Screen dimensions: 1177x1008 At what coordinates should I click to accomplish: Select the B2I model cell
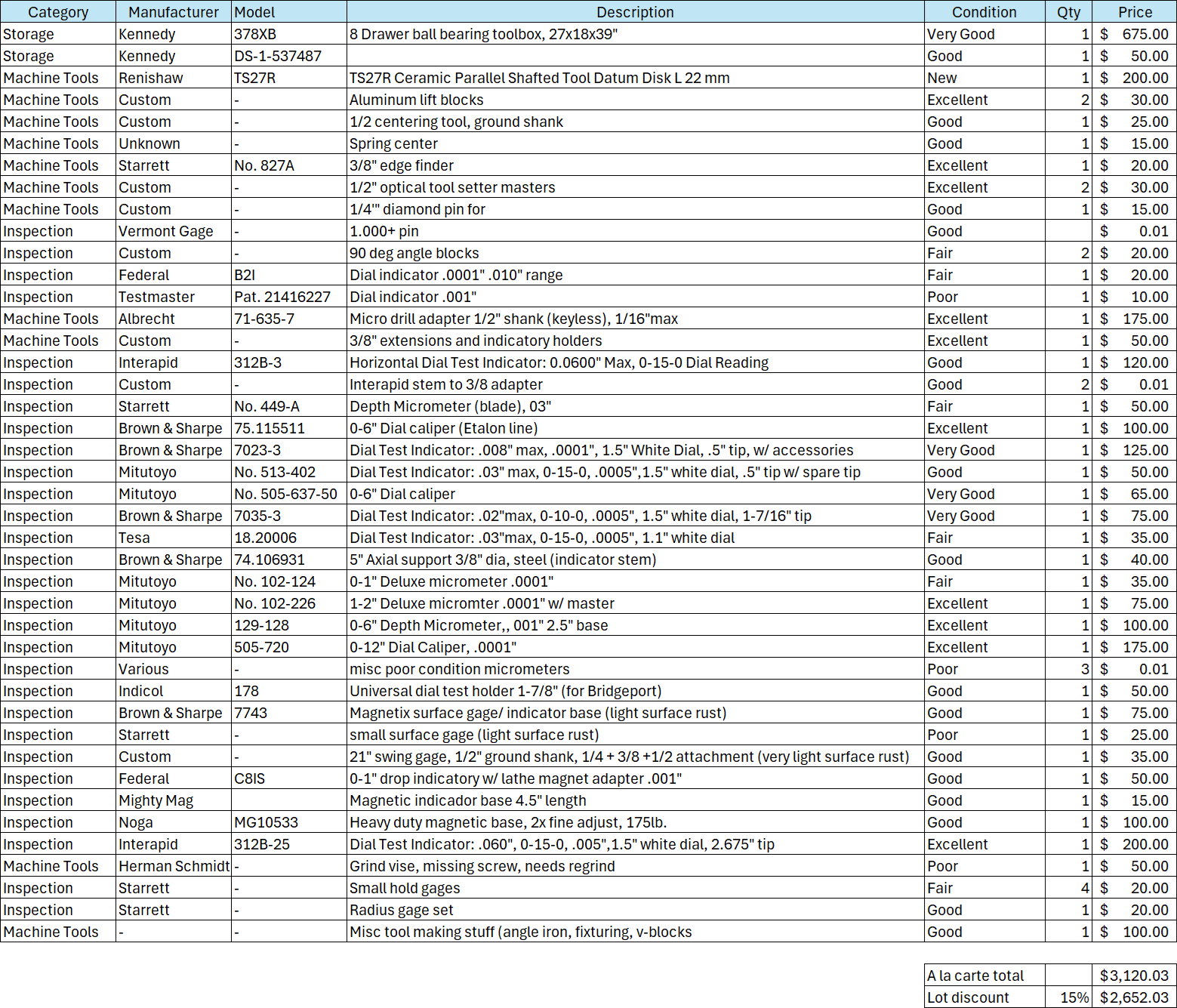pyautogui.click(x=289, y=275)
